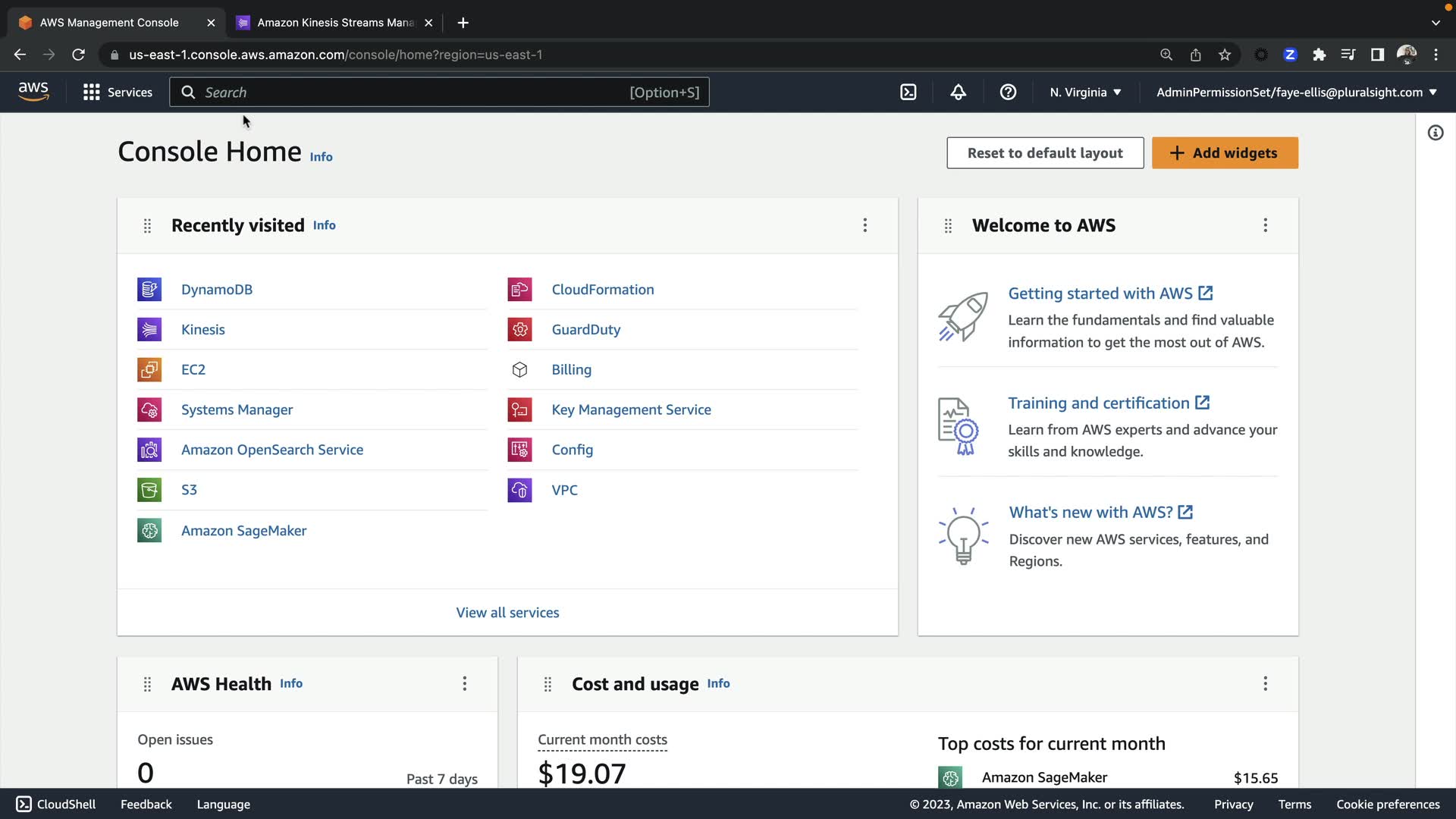This screenshot has width=1456, height=819.
Task: Open CloudShell icon in top navigation bar
Action: [908, 93]
